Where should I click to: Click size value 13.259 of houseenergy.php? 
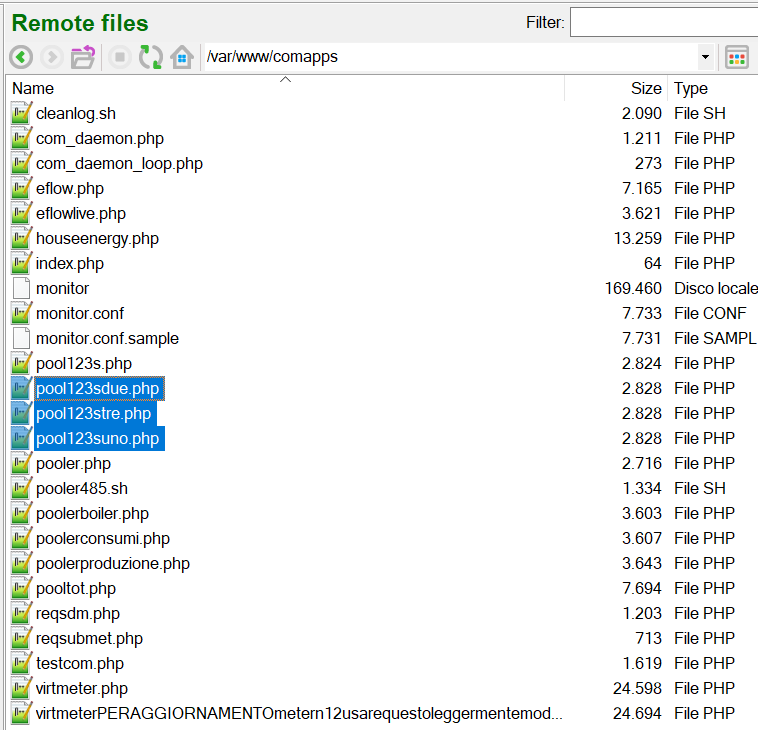tap(638, 238)
